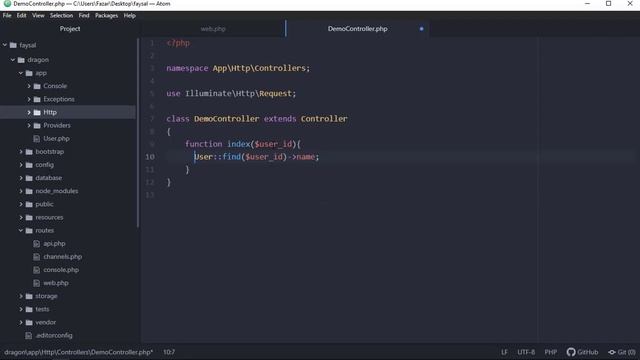The image size is (640, 360).
Task: Click the console.php file icon
Action: coord(37,270)
